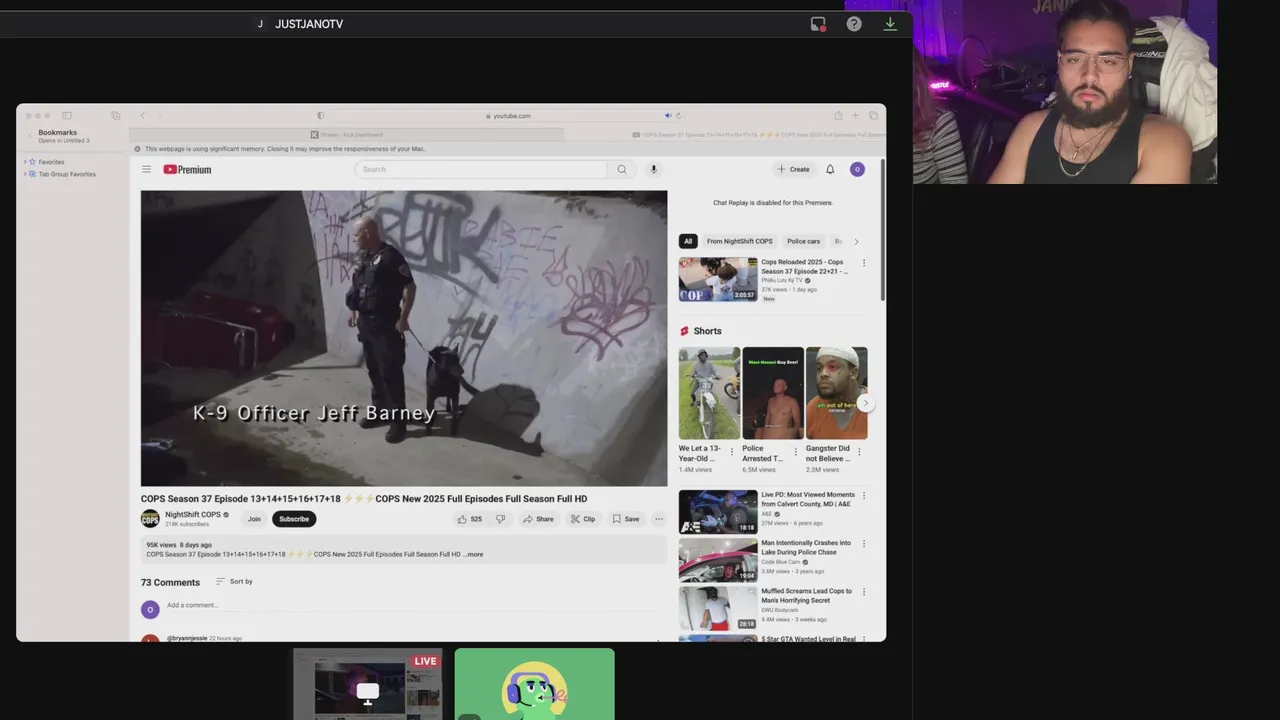
Task: Click the screen share icon in top bar
Action: point(818,24)
